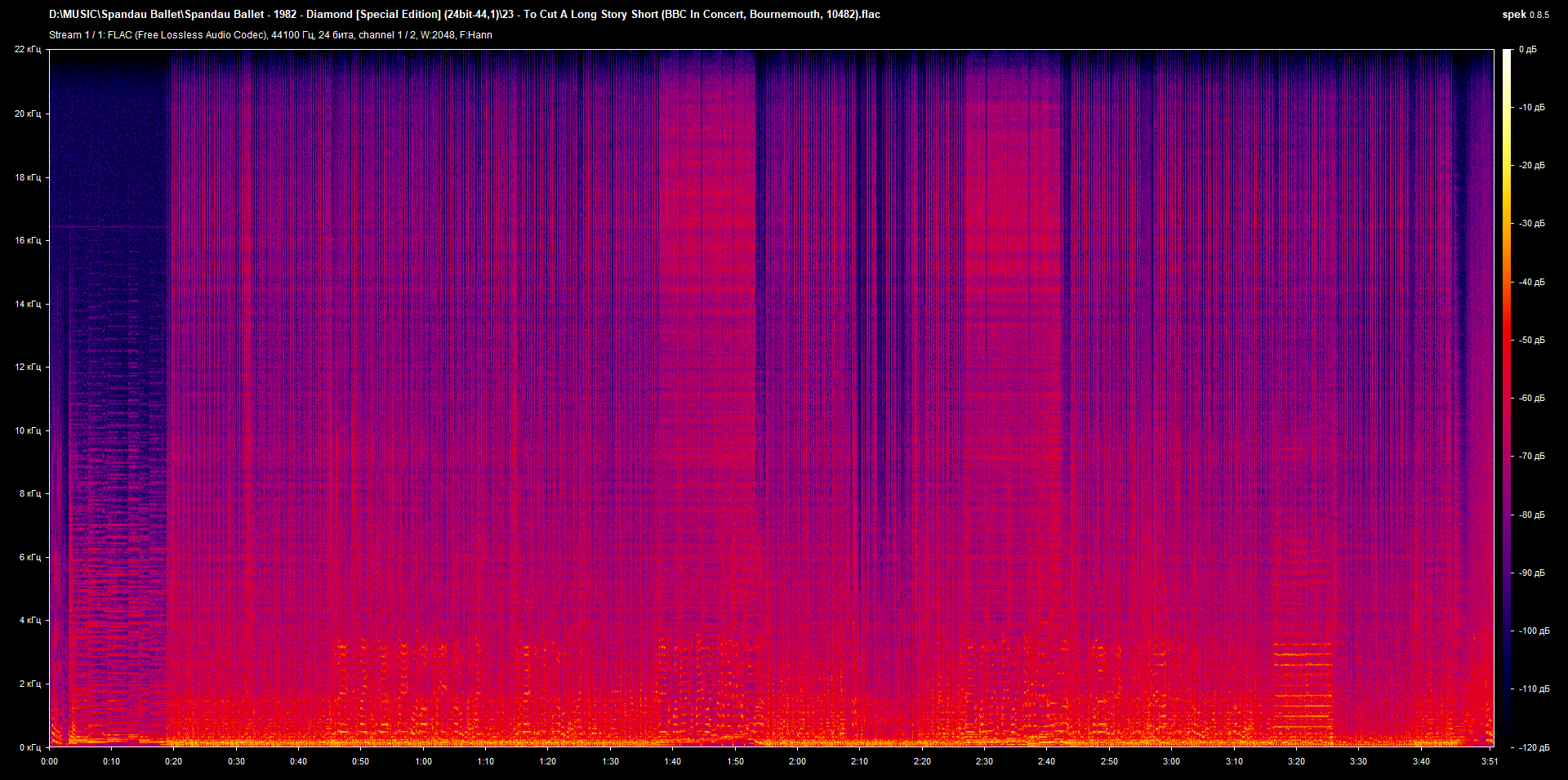The height and width of the screenshot is (780, 1568).
Task: Click the 3:51 end time marker
Action: point(1490,761)
